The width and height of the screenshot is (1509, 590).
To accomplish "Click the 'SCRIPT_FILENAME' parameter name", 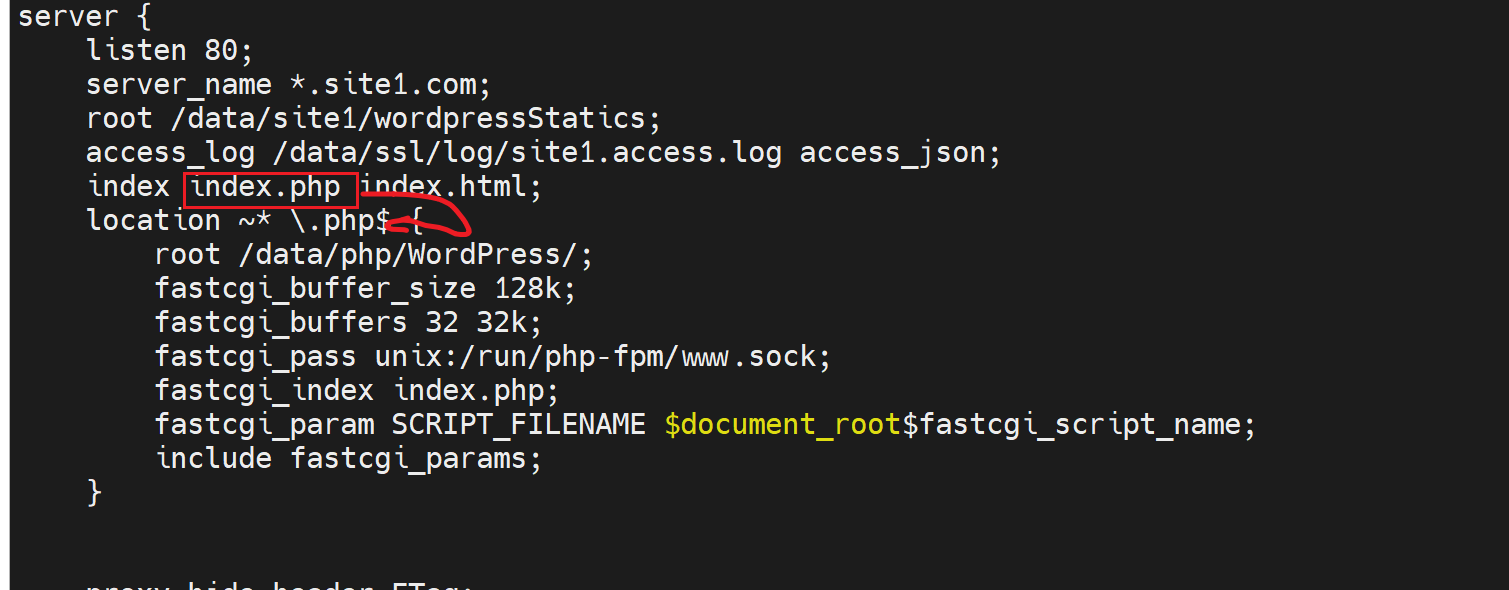I will coord(518,424).
